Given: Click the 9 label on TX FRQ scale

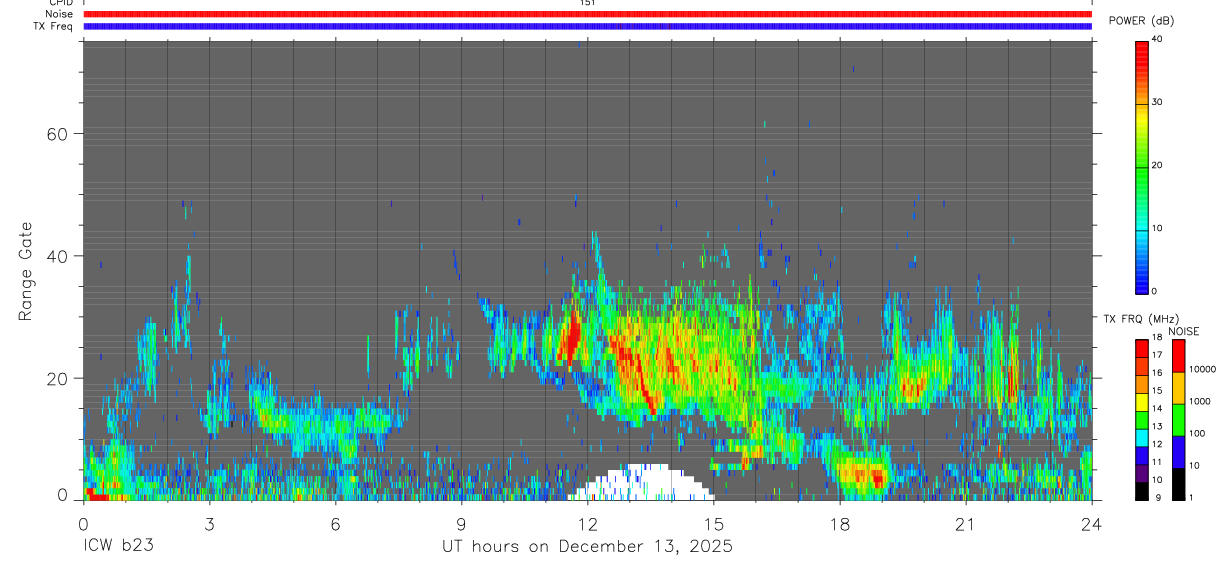Looking at the screenshot, I should pyautogui.click(x=1158, y=497).
